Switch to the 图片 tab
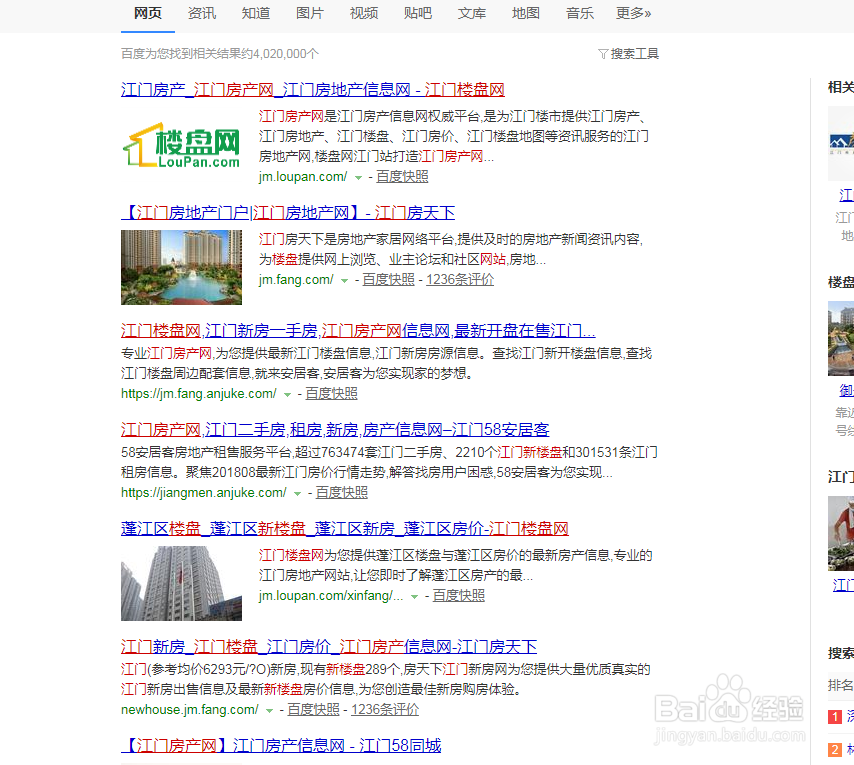The image size is (854, 765). [309, 13]
